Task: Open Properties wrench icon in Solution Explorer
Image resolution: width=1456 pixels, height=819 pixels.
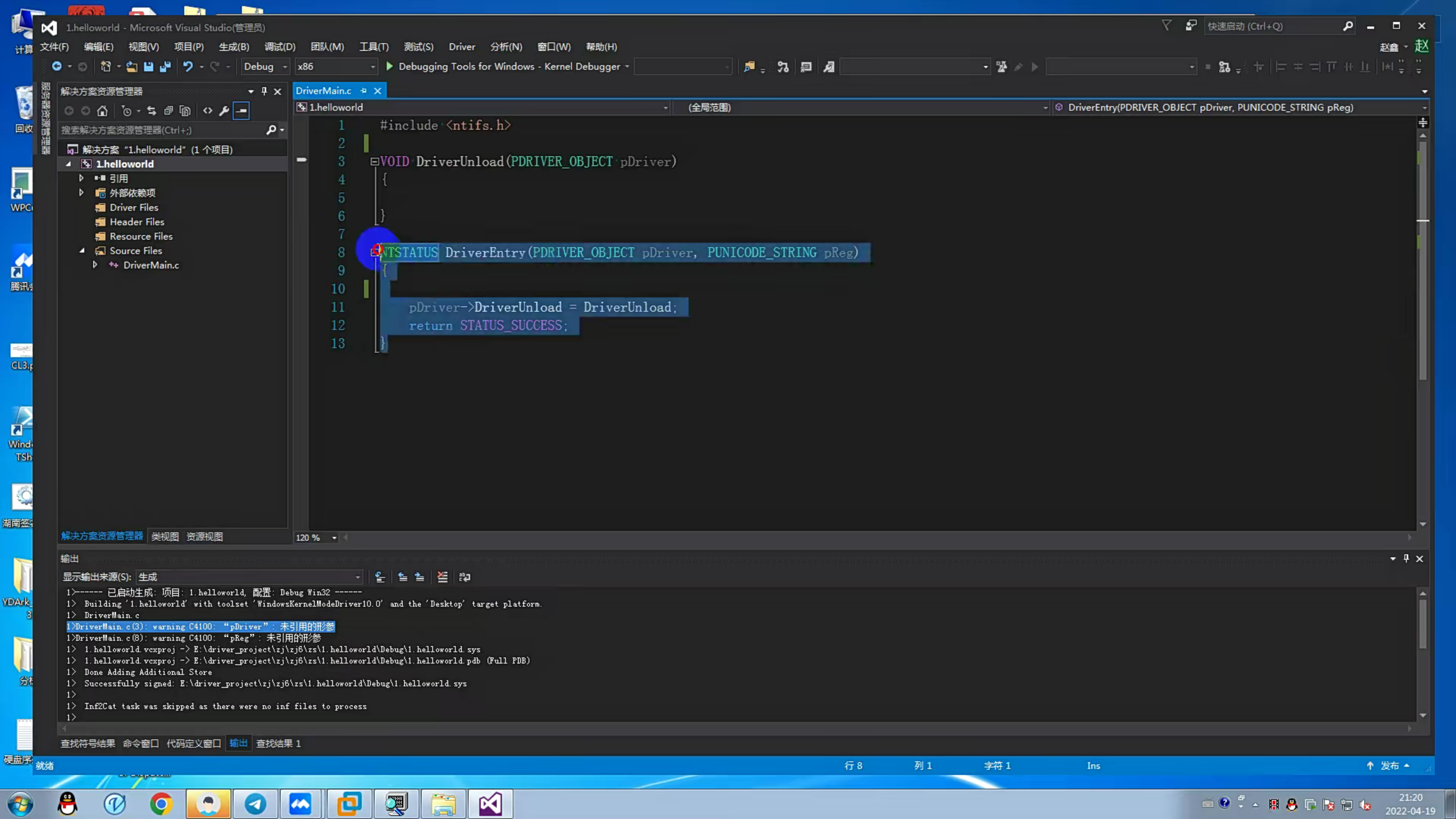Action: pyautogui.click(x=224, y=111)
